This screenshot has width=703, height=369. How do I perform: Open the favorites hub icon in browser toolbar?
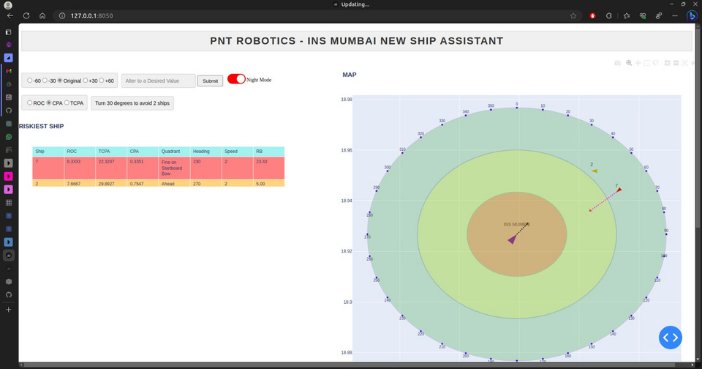point(626,16)
